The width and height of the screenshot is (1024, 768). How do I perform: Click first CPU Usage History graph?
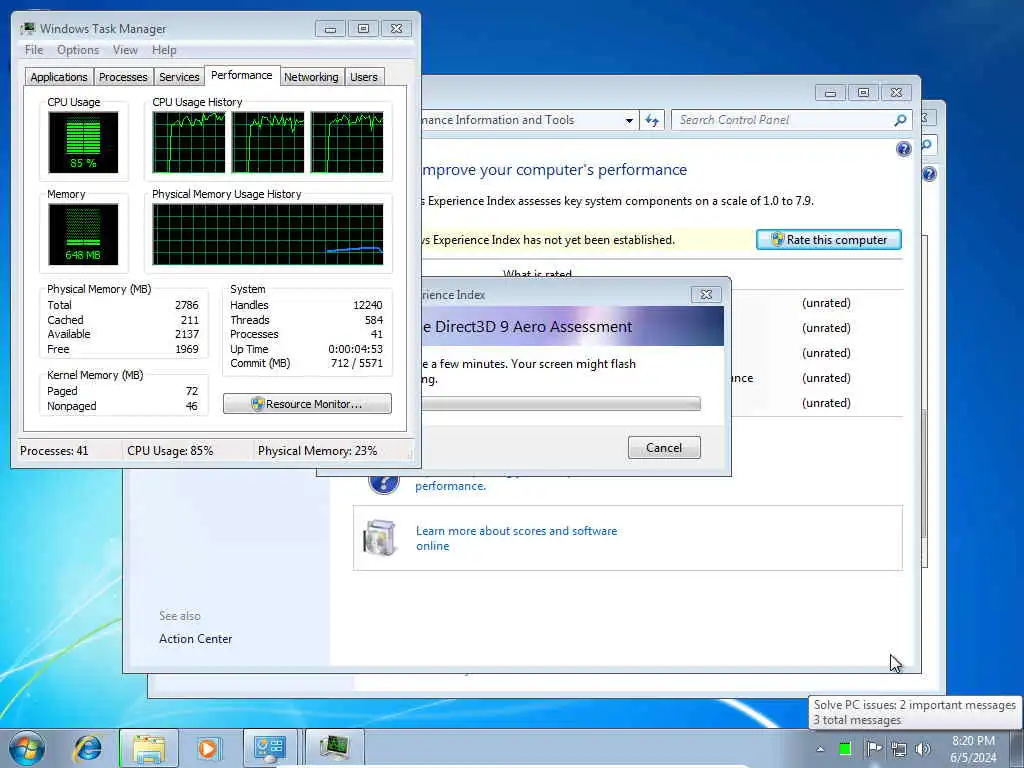coord(189,142)
